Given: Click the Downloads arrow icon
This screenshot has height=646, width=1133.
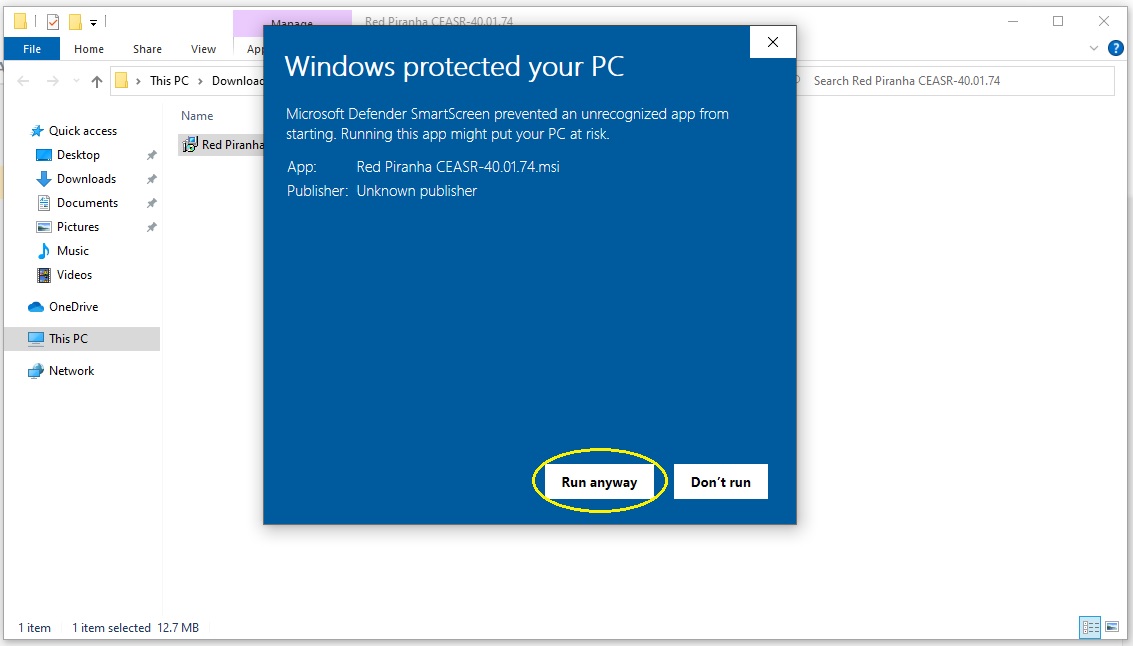Looking at the screenshot, I should click(x=44, y=178).
